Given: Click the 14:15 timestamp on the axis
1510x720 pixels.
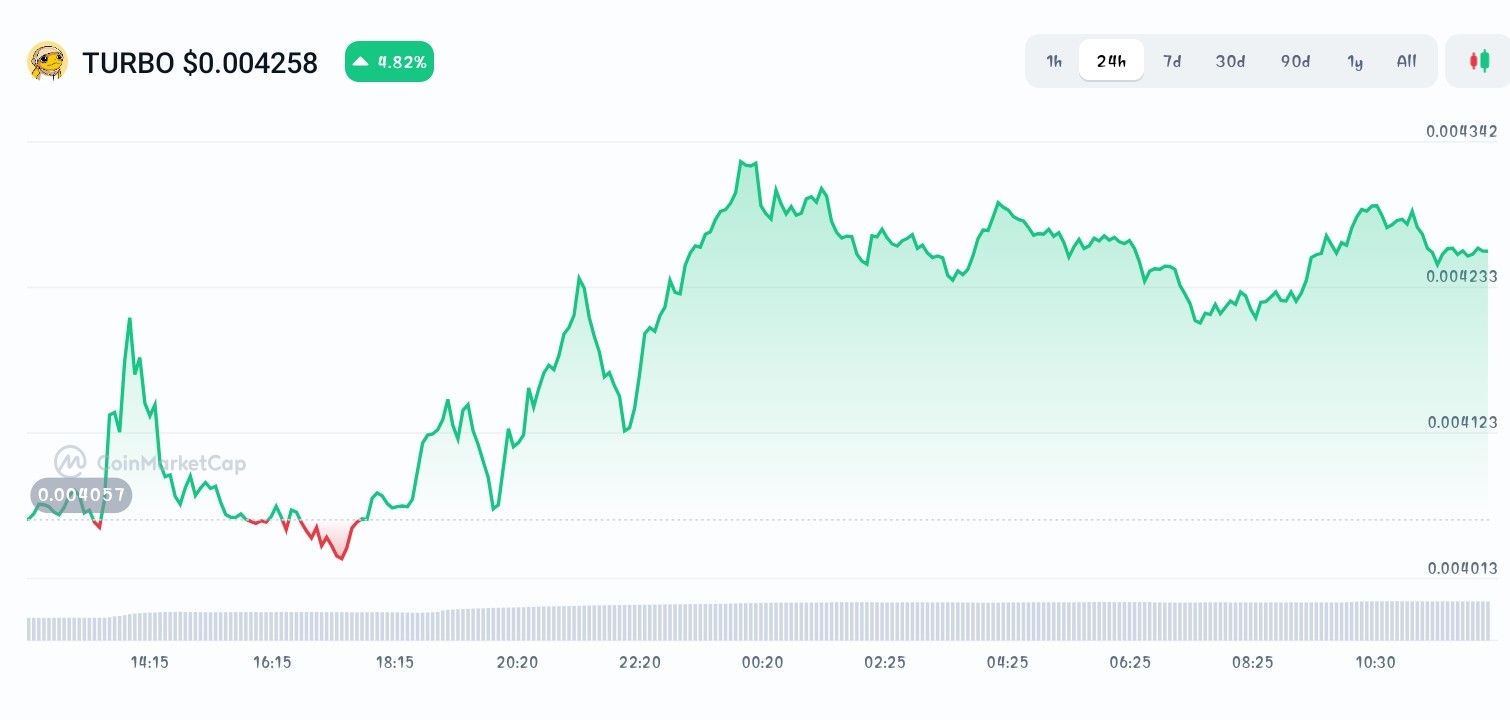Looking at the screenshot, I should [x=149, y=662].
